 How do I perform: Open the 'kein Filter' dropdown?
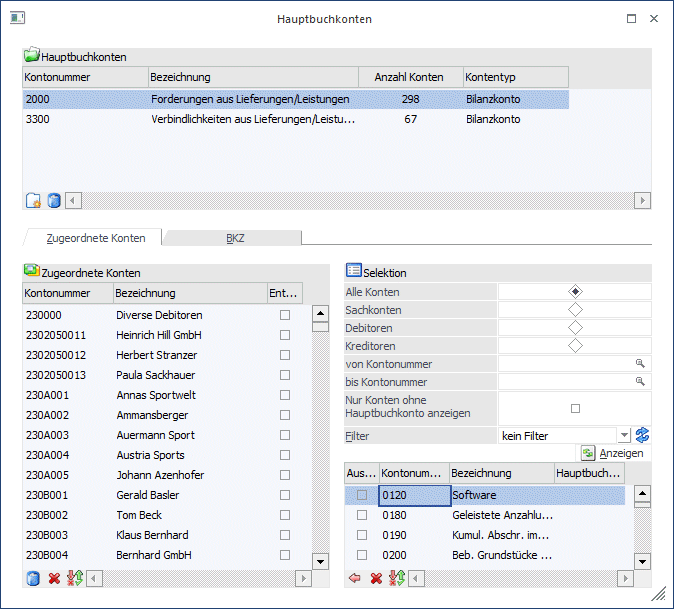coord(624,435)
